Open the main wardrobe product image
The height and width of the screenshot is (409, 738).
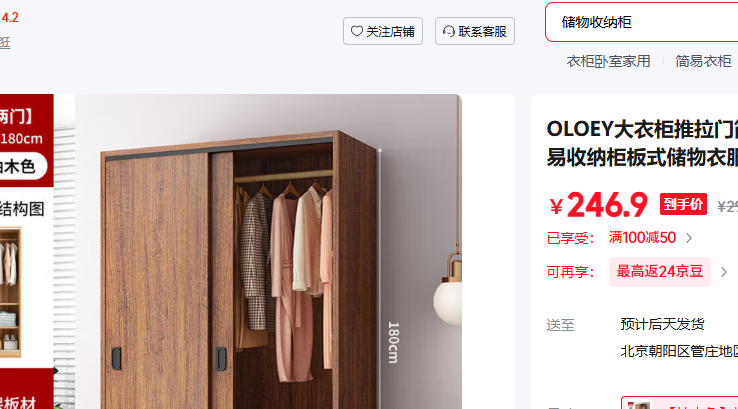tap(268, 252)
